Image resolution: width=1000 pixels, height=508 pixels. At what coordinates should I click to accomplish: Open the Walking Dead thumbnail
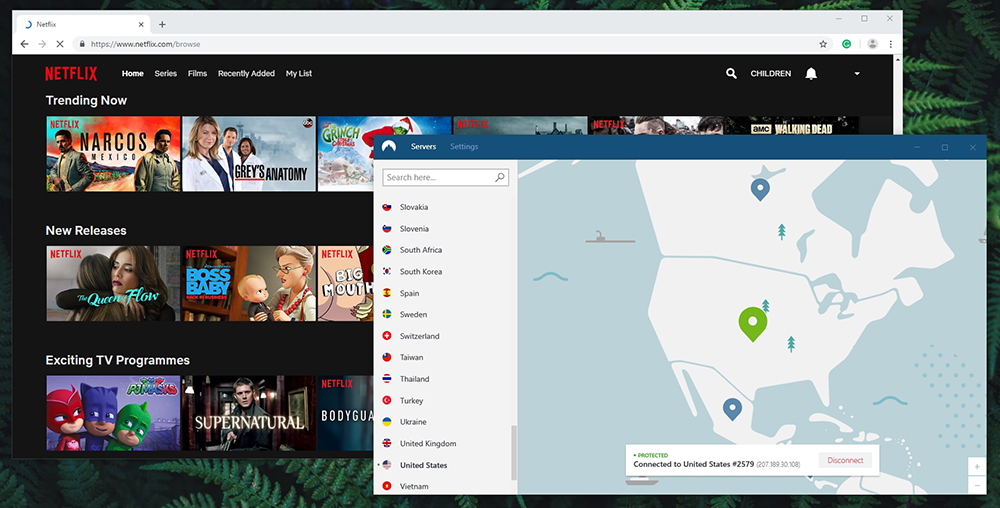[x=791, y=125]
